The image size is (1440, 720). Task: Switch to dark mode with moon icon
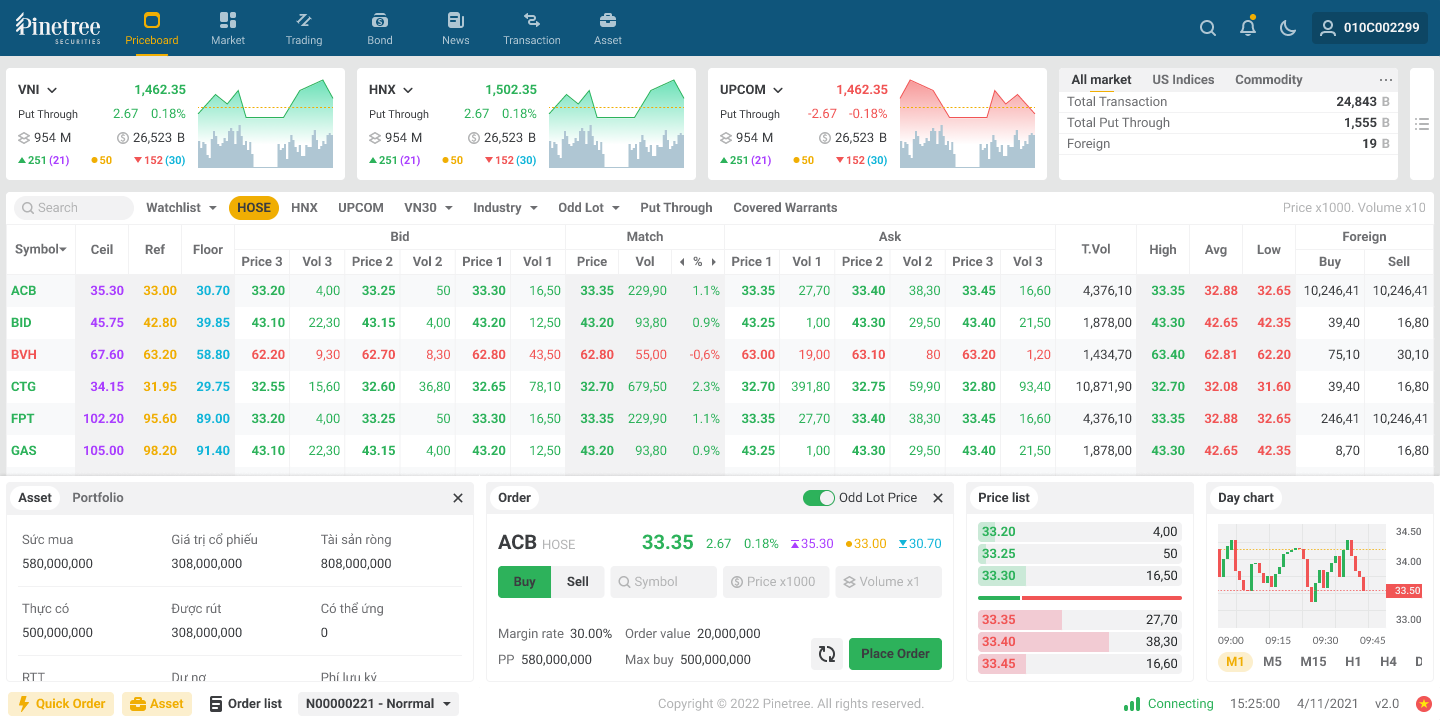click(1288, 28)
